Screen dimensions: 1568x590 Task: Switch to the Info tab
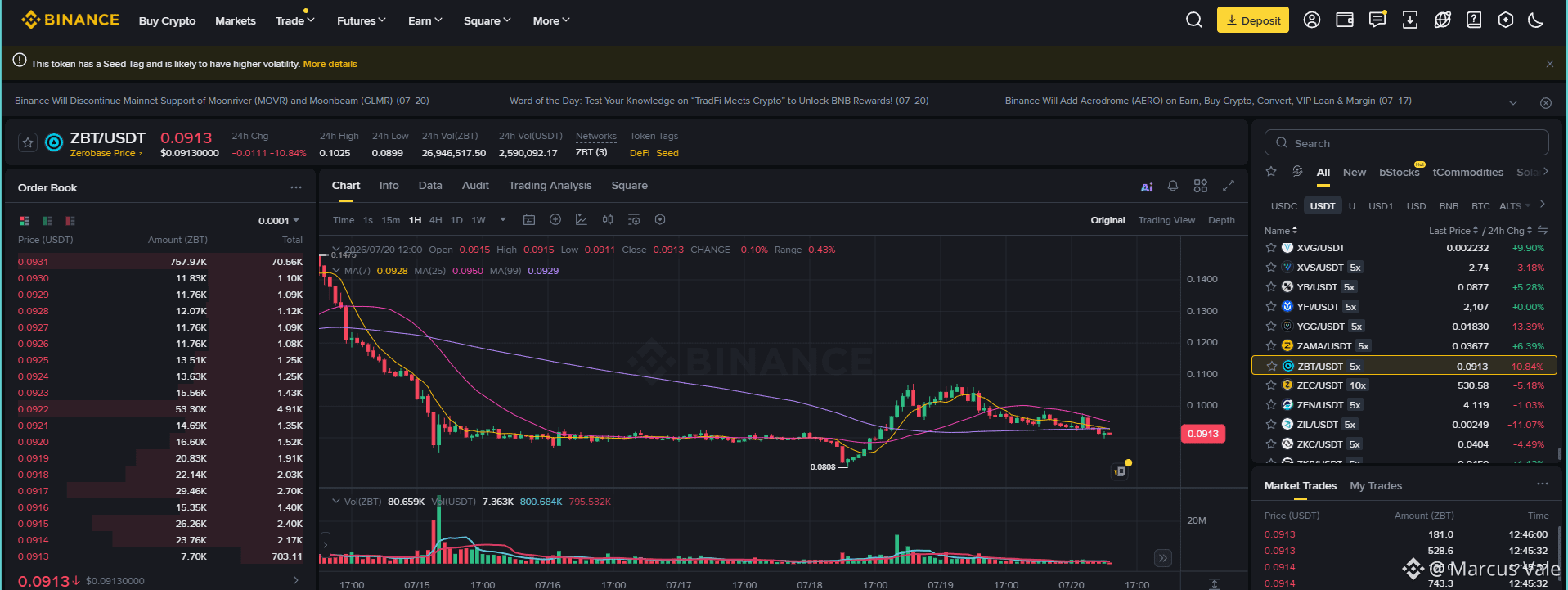389,186
